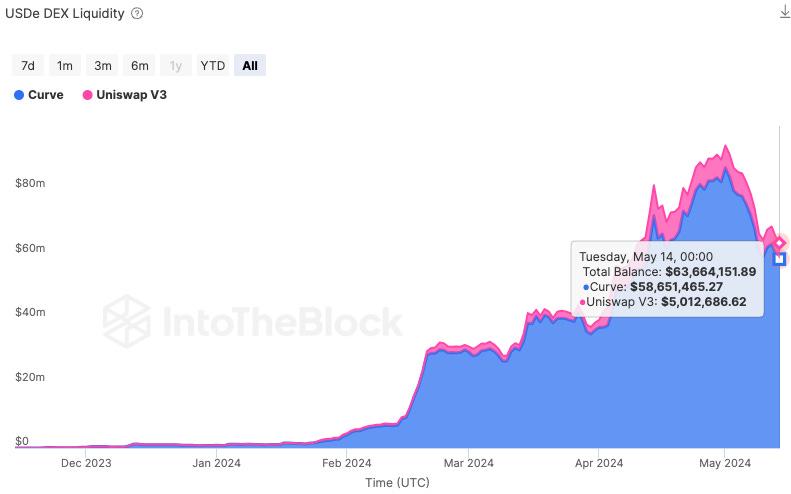Click the May 2024 x-axis label

click(724, 463)
